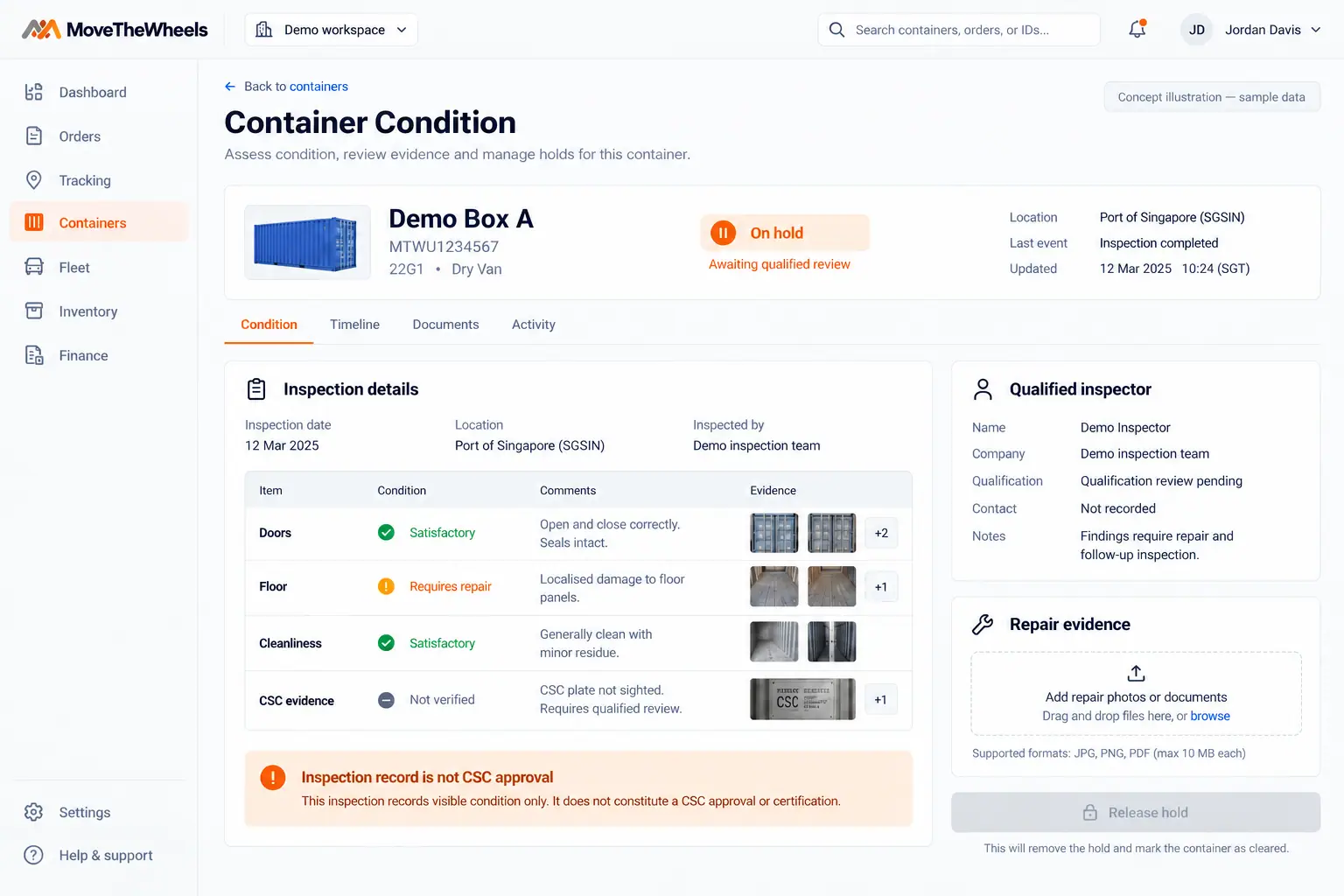Open notifications bell
This screenshot has height=896, width=1344.
1137,29
